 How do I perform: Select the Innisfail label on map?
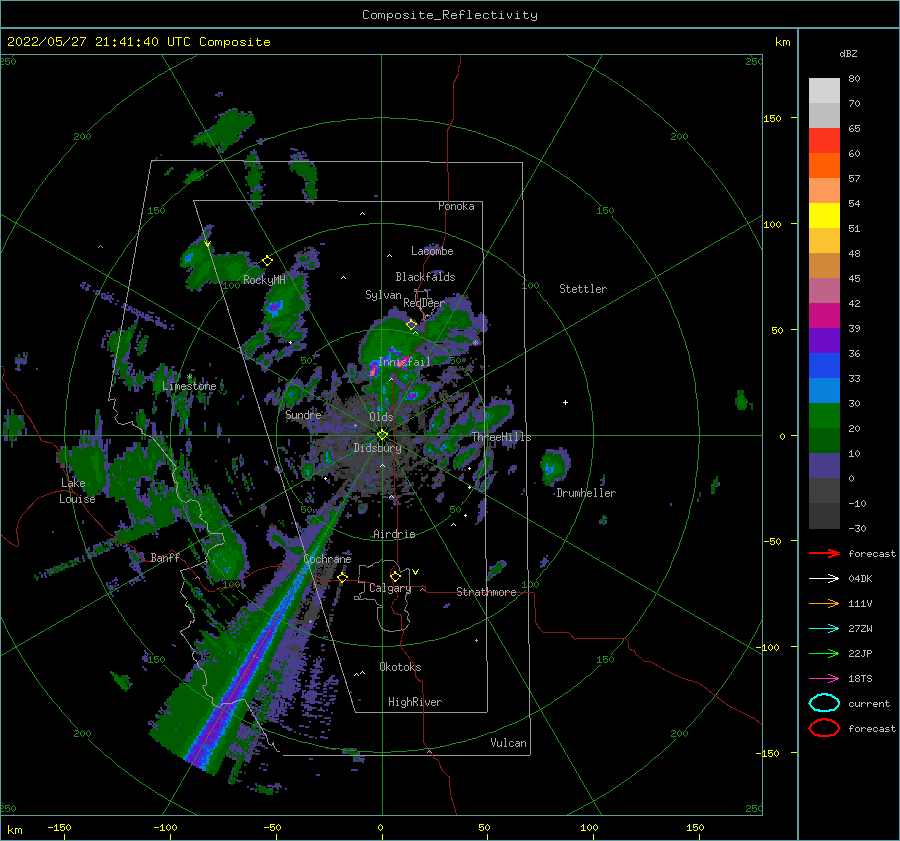click(404, 362)
